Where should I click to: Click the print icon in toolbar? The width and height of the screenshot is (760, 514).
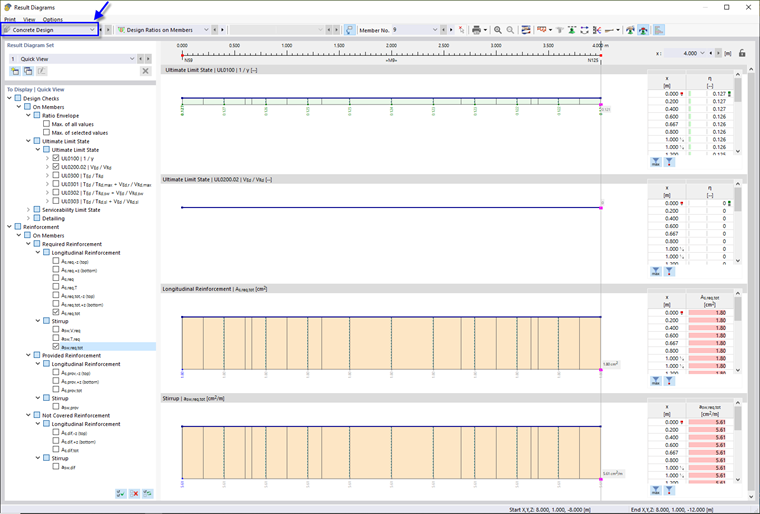(x=476, y=30)
